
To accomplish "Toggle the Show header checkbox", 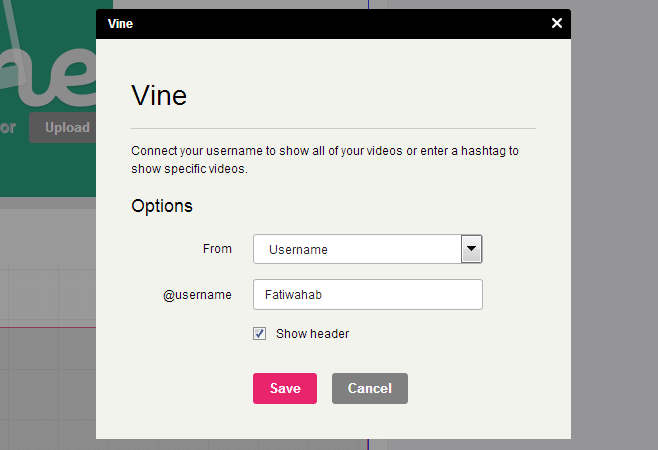I will [259, 334].
